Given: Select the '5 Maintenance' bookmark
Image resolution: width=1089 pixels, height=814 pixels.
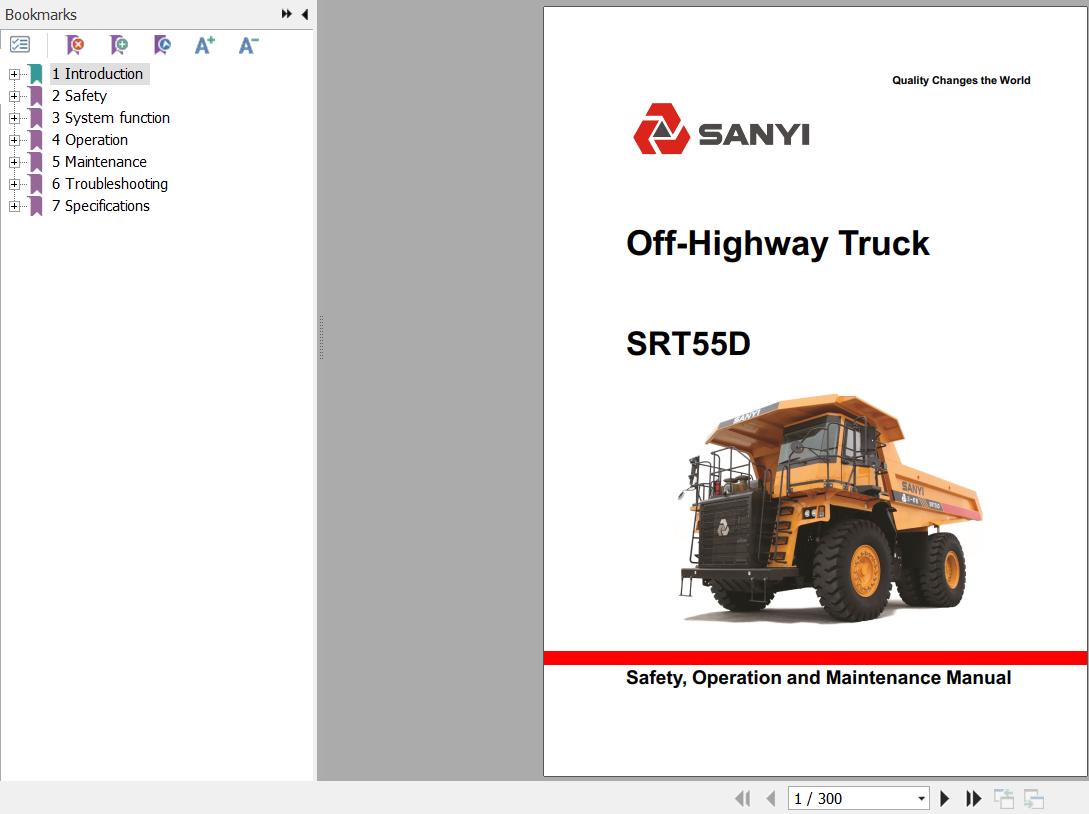Looking at the screenshot, I should (99, 162).
